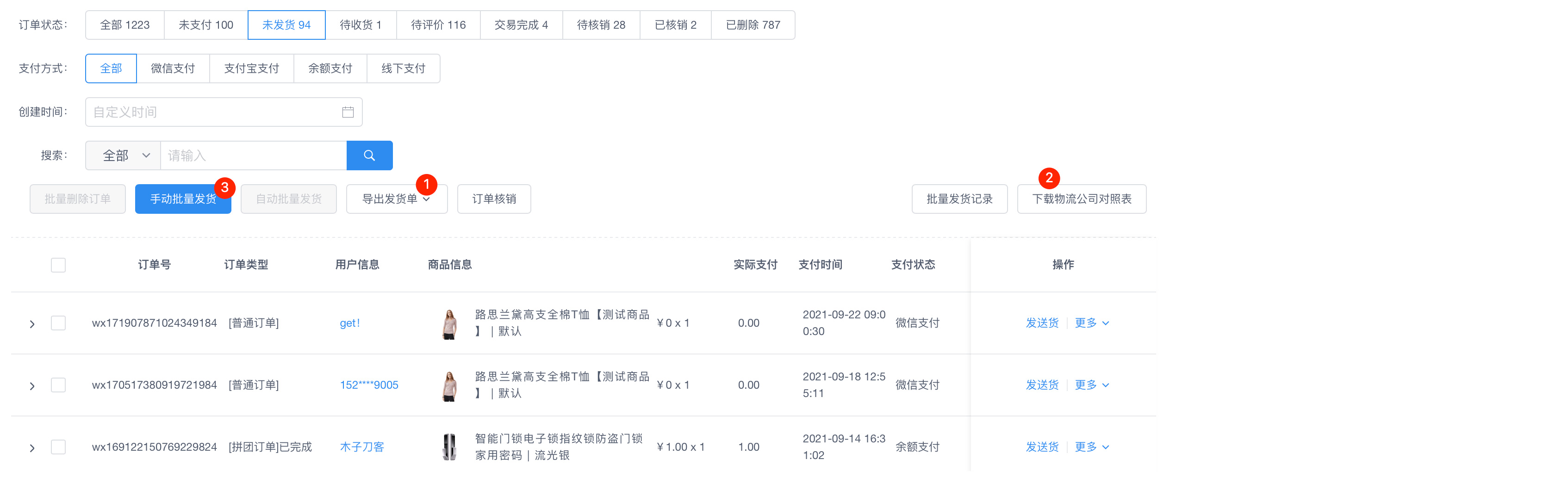Check order wx169122150769229824 checkbox
The width and height of the screenshot is (1568, 503).
(x=58, y=447)
